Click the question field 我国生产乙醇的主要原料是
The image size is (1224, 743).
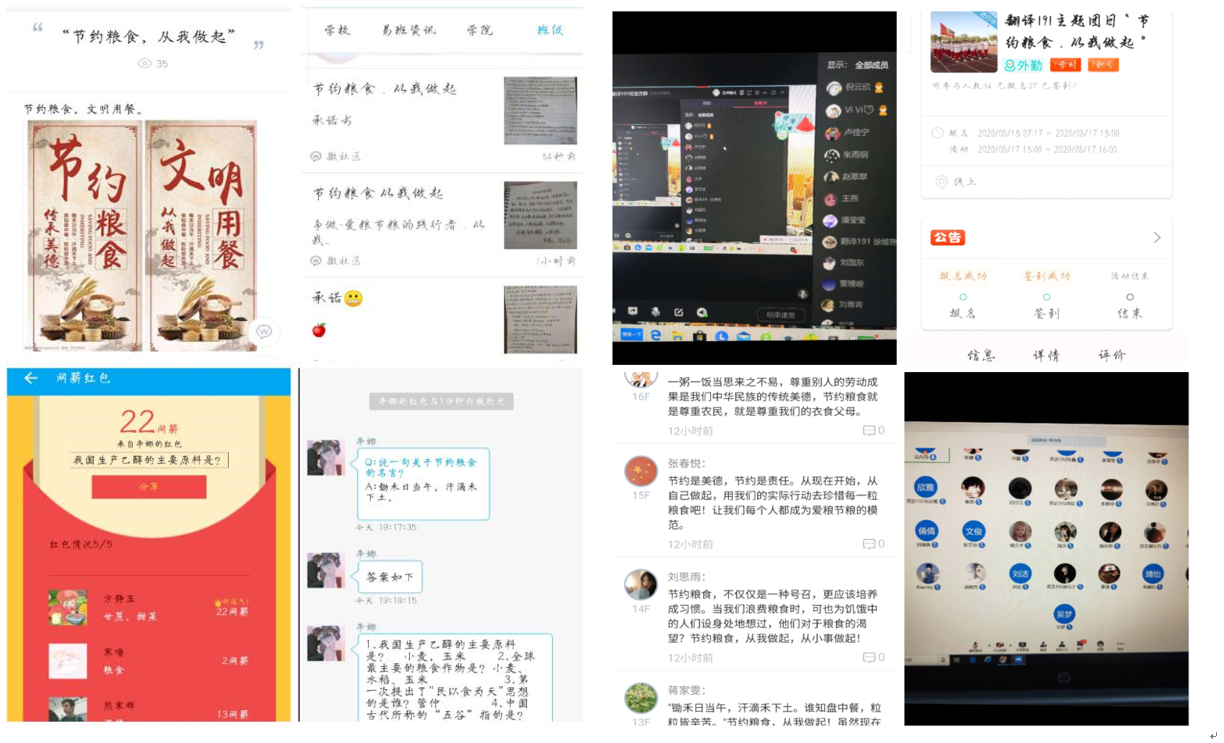click(149, 460)
